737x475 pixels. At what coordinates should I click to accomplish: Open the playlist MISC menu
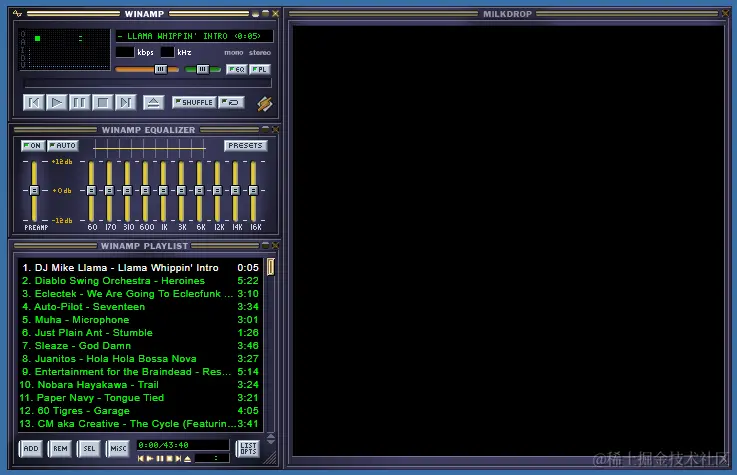pos(118,449)
